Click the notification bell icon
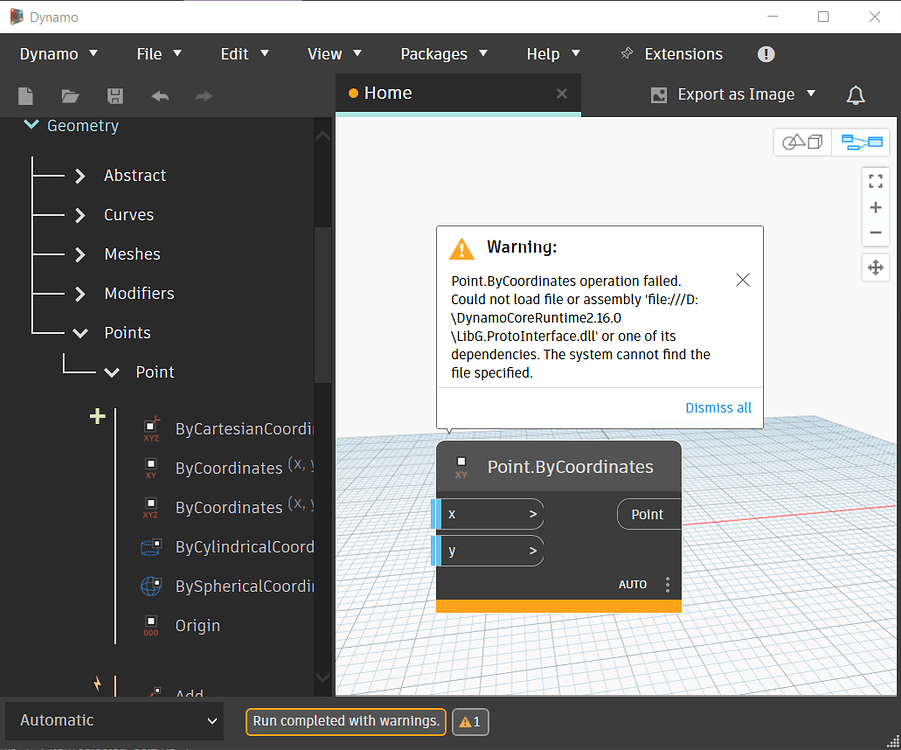 click(x=856, y=94)
